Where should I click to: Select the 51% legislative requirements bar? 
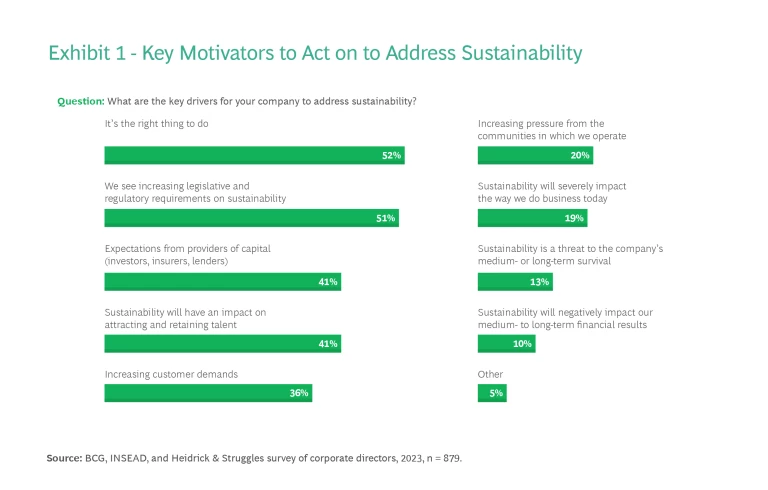click(x=251, y=218)
